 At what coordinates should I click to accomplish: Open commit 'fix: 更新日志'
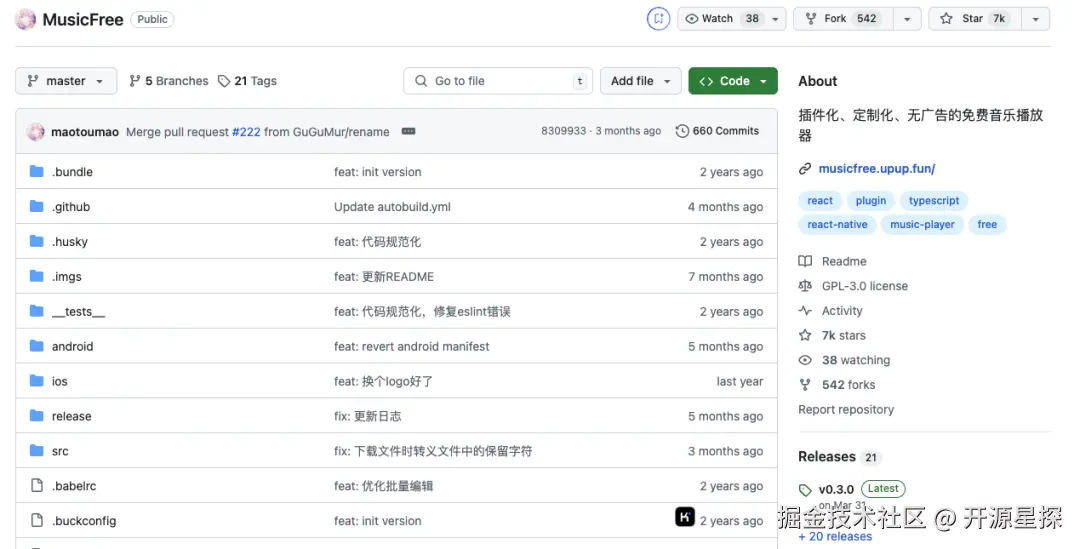click(367, 416)
